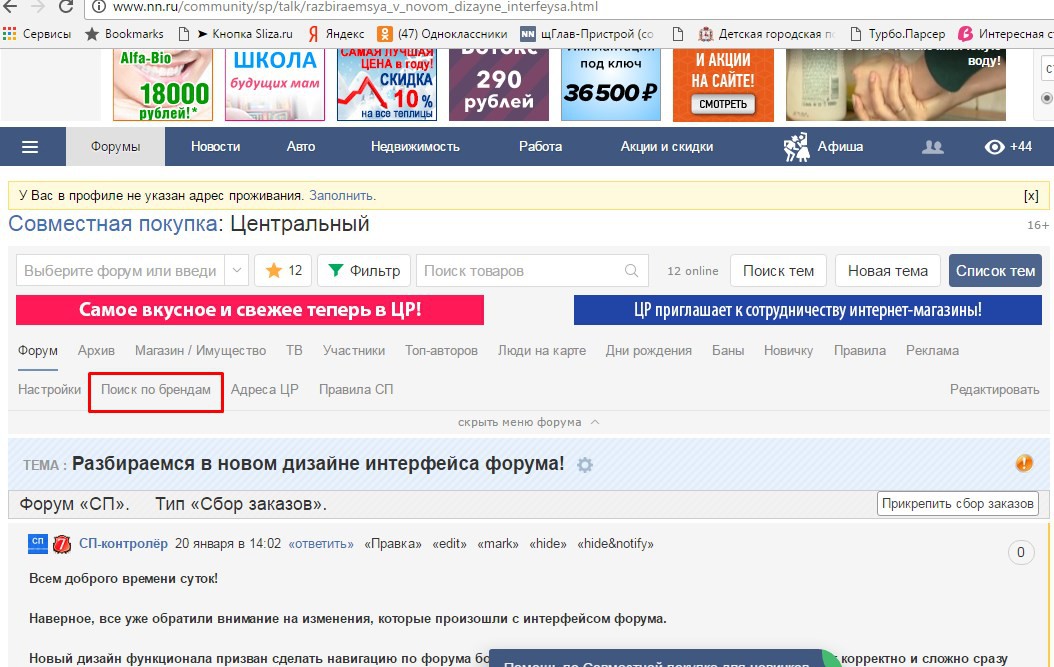Open Правила СП menu item
Image resolution: width=1054 pixels, height=667 pixels.
(x=356, y=389)
